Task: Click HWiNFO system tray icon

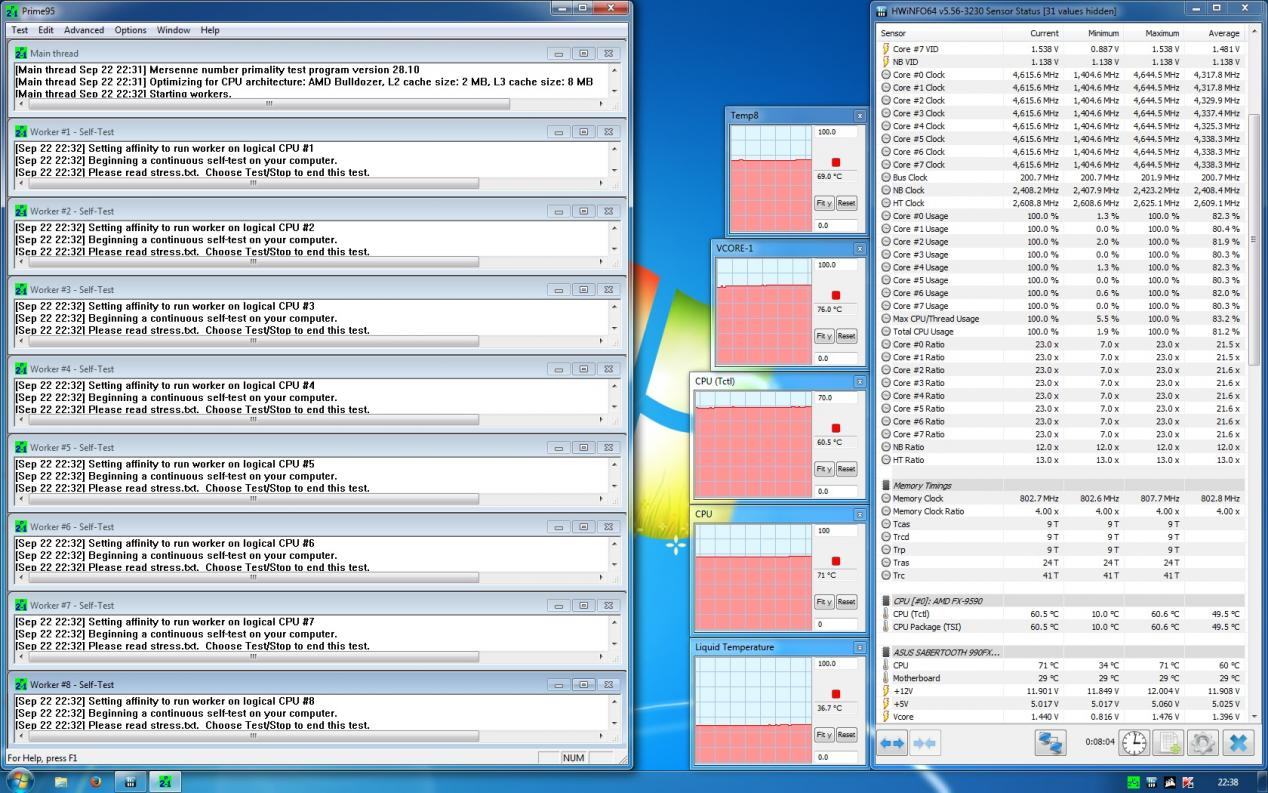Action: point(1152,782)
